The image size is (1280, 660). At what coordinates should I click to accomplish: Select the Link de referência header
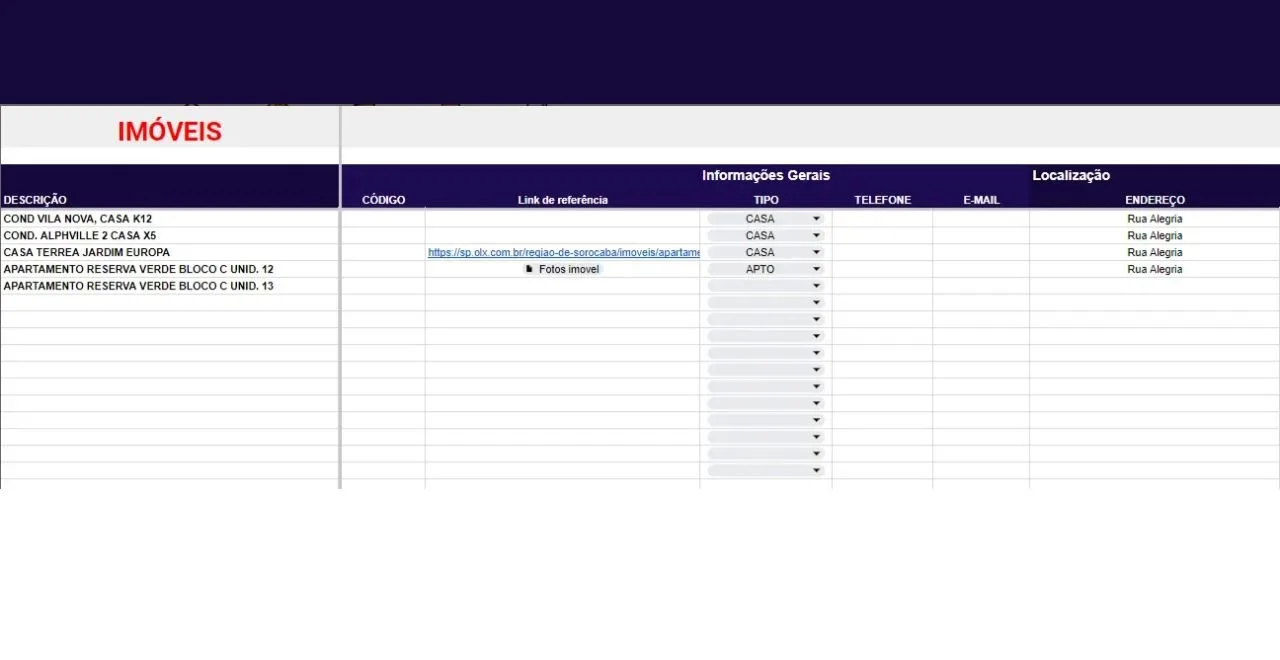[x=562, y=200]
